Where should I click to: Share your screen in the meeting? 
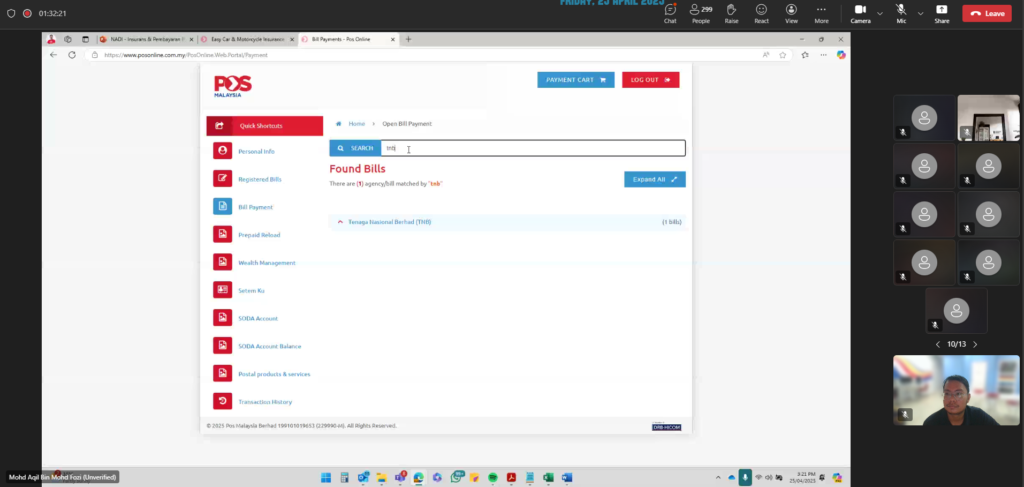[x=942, y=13]
